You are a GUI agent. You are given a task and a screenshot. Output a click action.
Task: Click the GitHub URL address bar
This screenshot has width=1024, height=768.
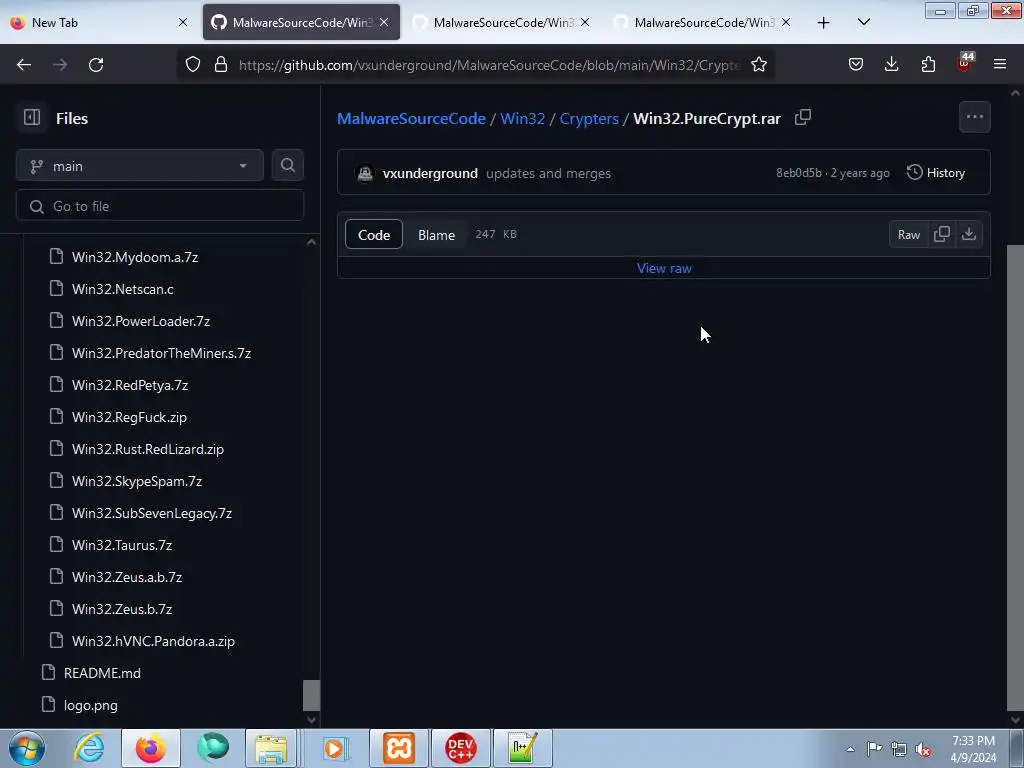click(490, 65)
